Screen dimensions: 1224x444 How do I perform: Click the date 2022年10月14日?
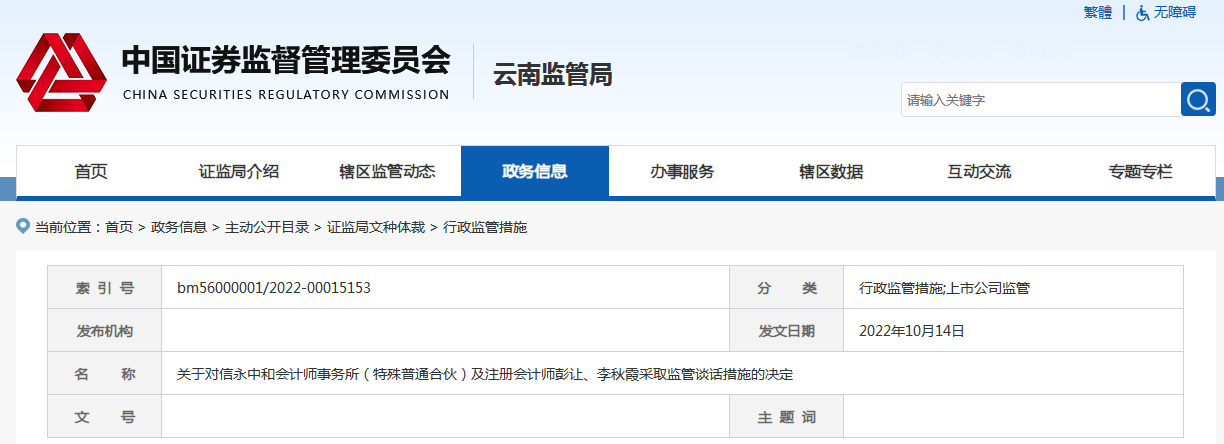click(x=911, y=331)
